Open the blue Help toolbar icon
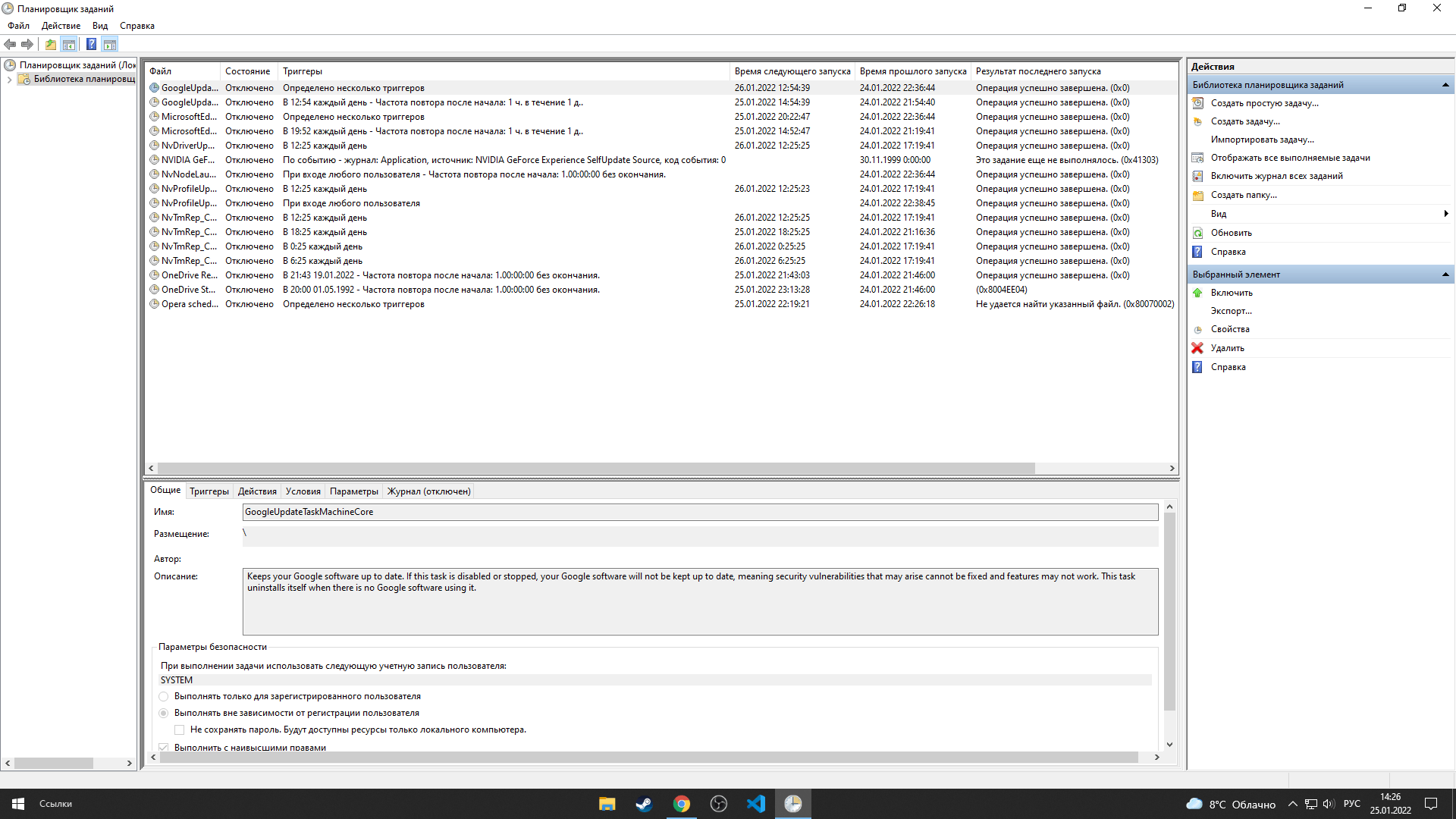Screen dimensions: 1456x819 (91, 44)
